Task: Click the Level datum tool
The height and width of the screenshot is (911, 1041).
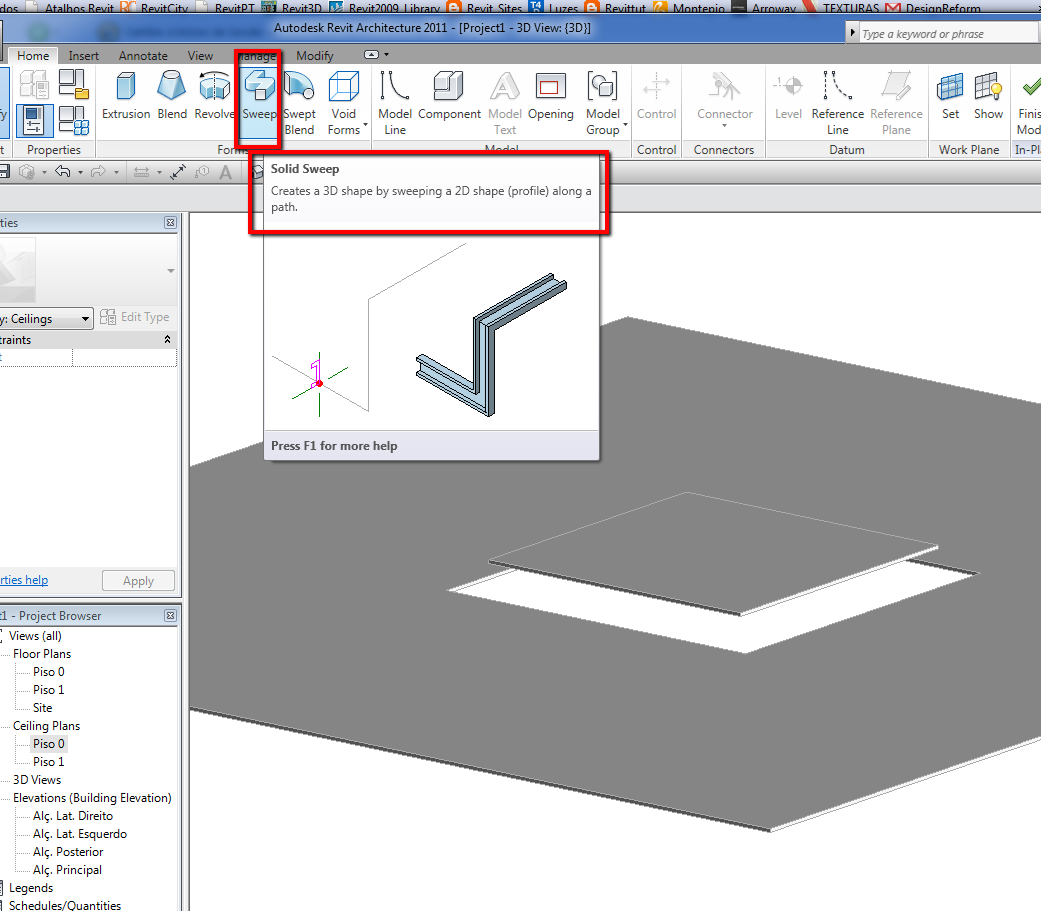Action: click(788, 96)
